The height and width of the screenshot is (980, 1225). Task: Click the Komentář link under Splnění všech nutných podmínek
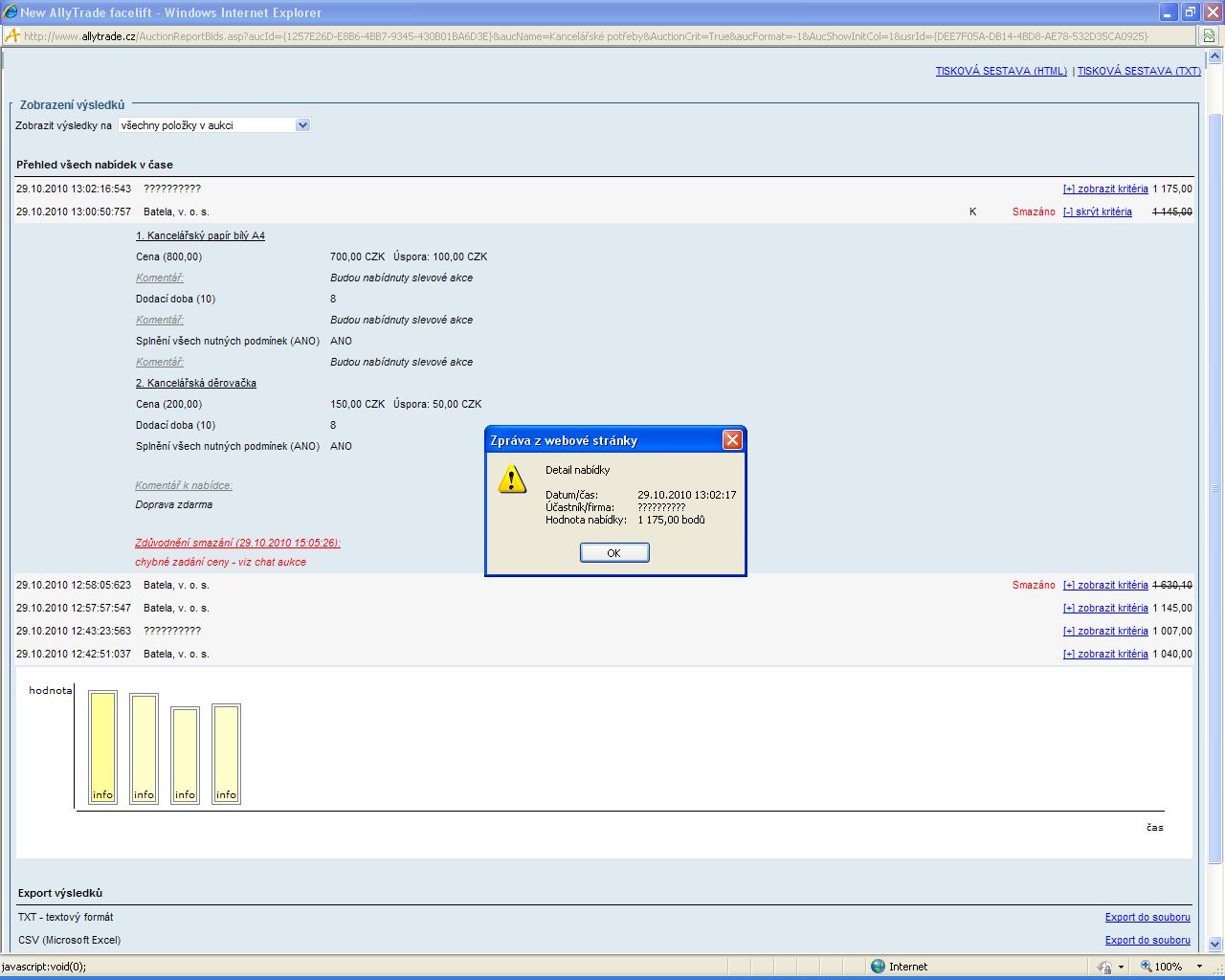[160, 362]
